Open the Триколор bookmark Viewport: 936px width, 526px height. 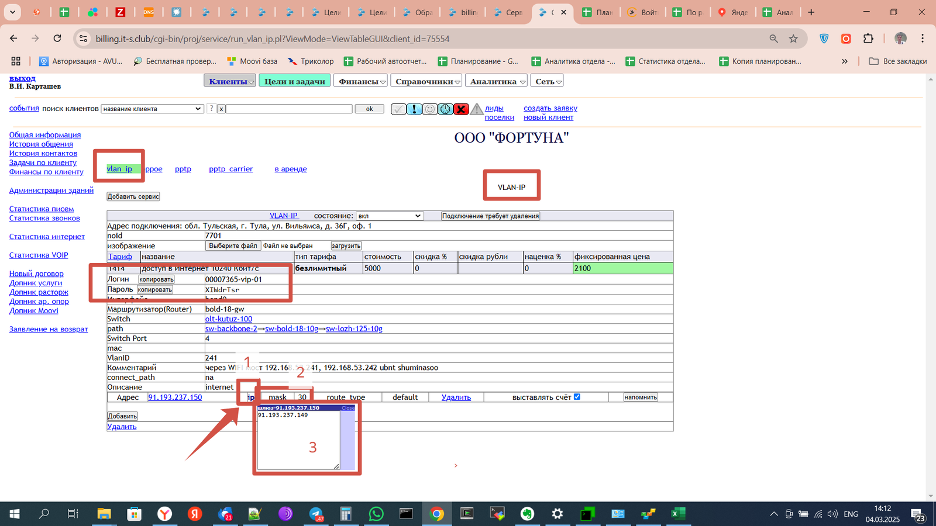click(310, 61)
